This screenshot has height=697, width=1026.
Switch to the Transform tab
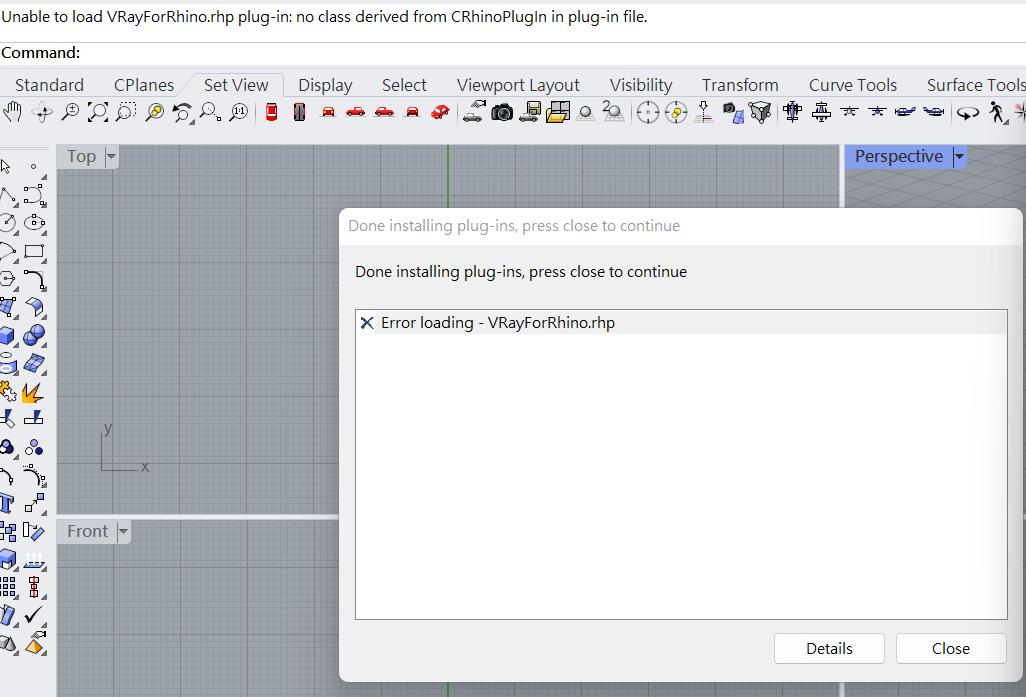(740, 85)
